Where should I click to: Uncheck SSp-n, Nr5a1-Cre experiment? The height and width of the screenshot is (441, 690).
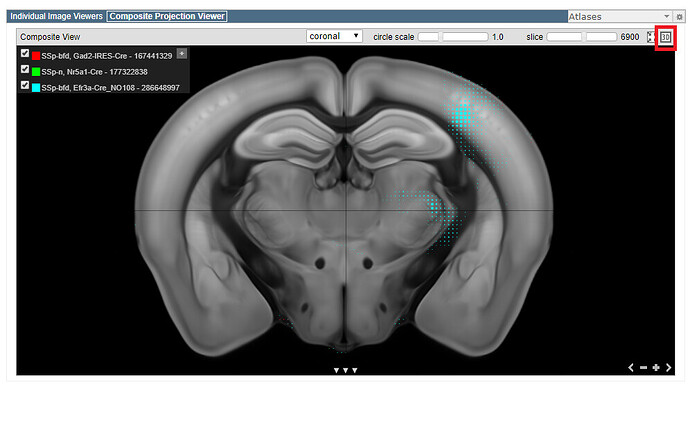(25, 70)
